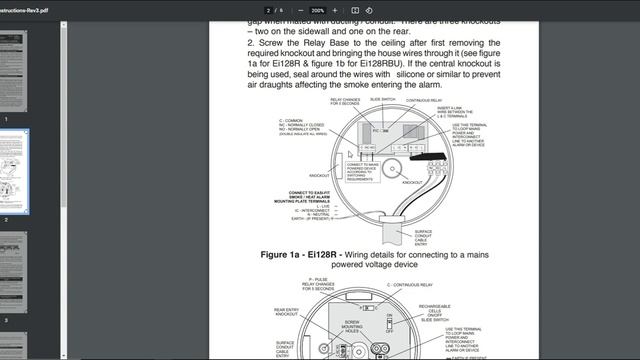640x360 pixels.
Task: Select page 2 thumbnail in sidebar
Action: coord(14,171)
